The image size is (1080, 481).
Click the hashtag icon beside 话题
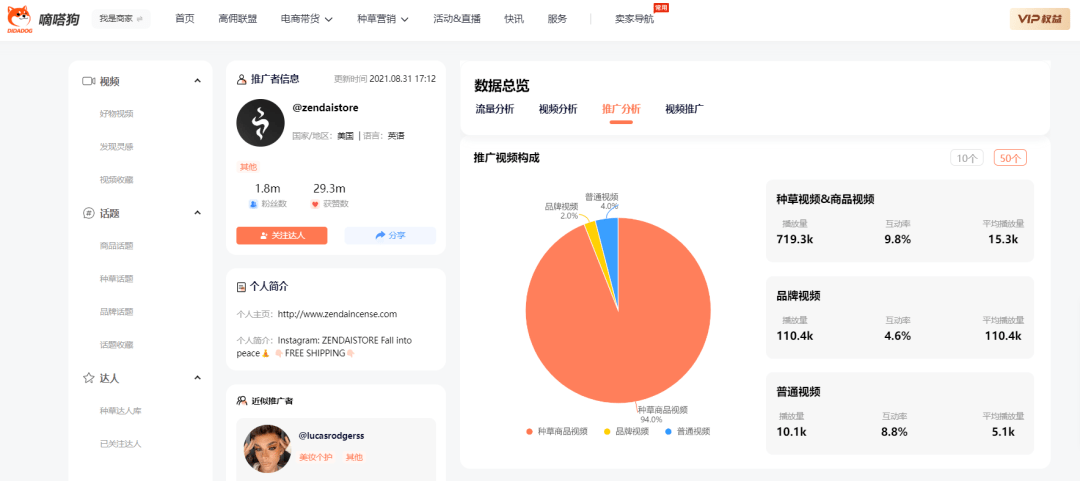coord(88,213)
